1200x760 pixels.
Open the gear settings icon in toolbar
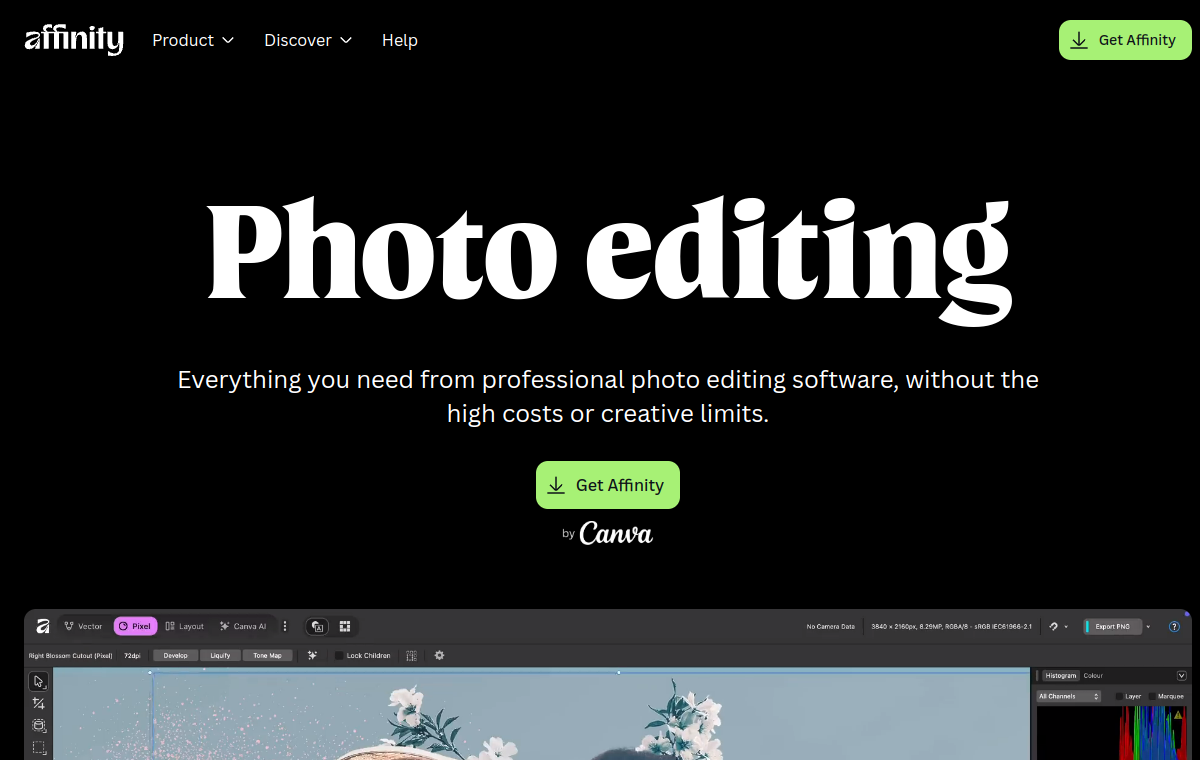tap(439, 656)
